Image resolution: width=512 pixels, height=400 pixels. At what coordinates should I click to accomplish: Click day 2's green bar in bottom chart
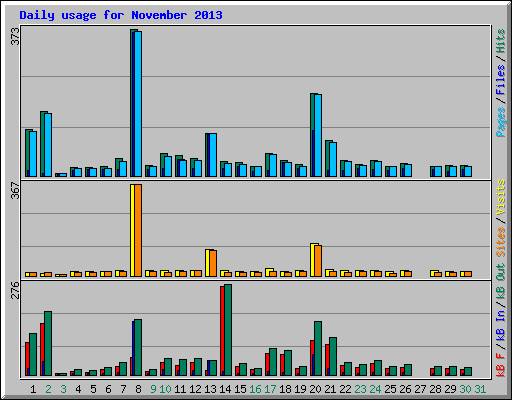48,344
